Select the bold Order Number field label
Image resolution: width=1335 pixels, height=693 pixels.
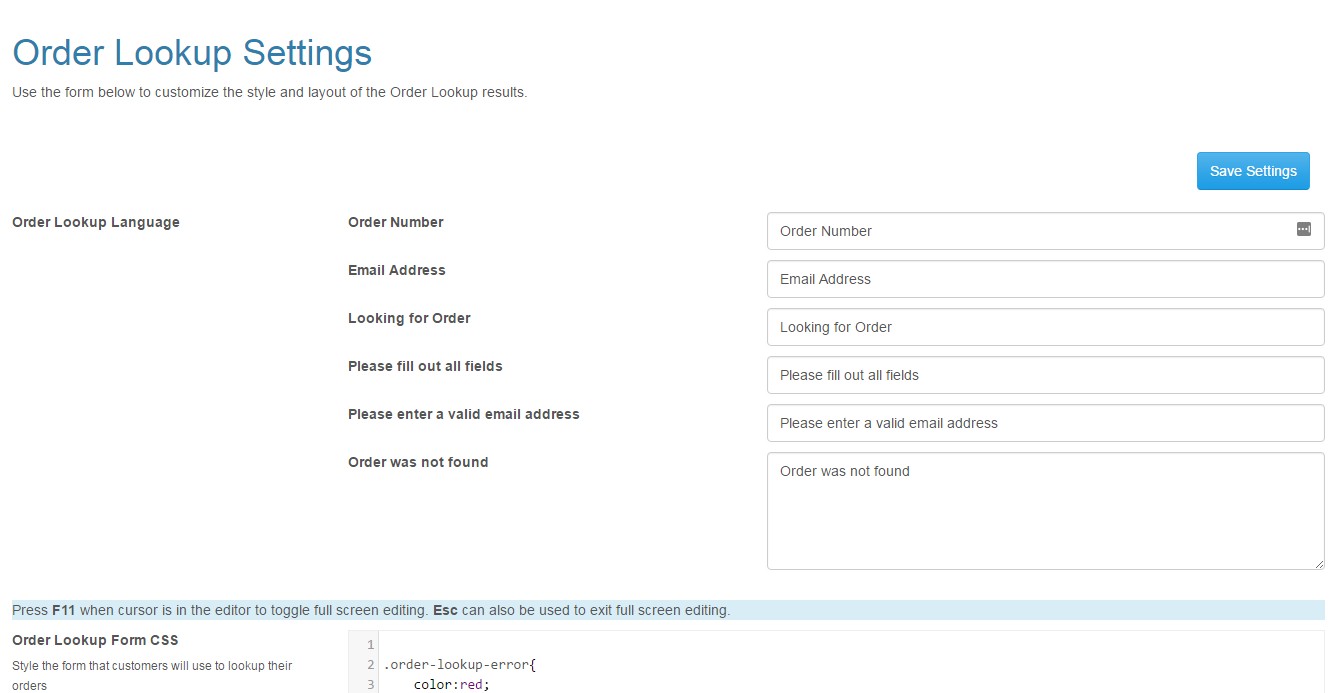coord(396,222)
